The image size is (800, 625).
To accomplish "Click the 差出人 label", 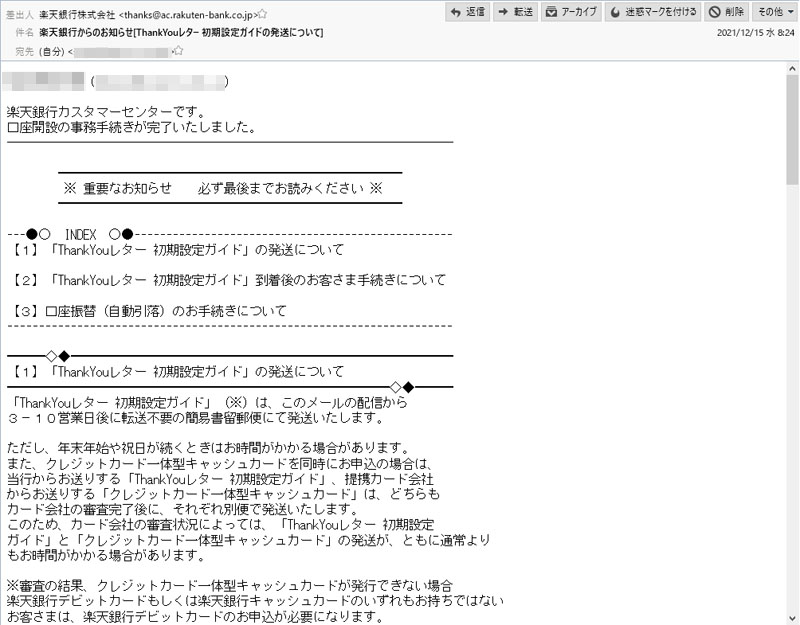I will tap(19, 14).
